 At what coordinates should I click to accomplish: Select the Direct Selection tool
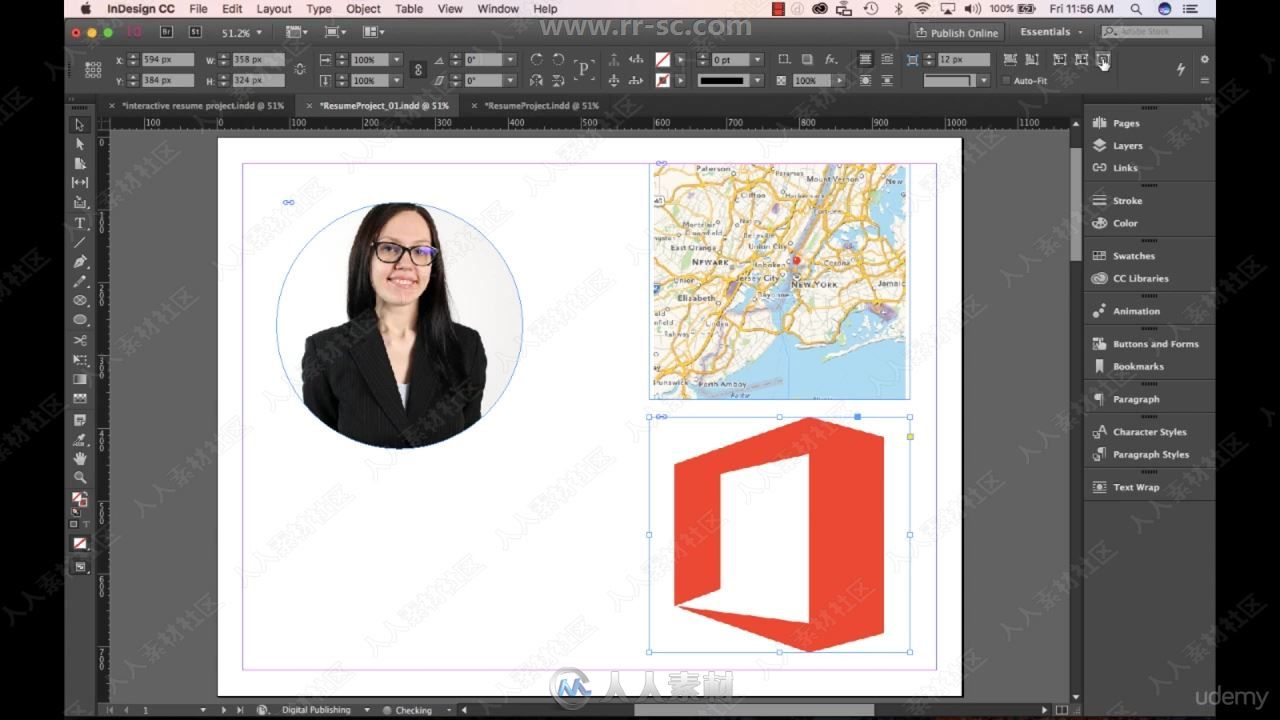coord(80,144)
